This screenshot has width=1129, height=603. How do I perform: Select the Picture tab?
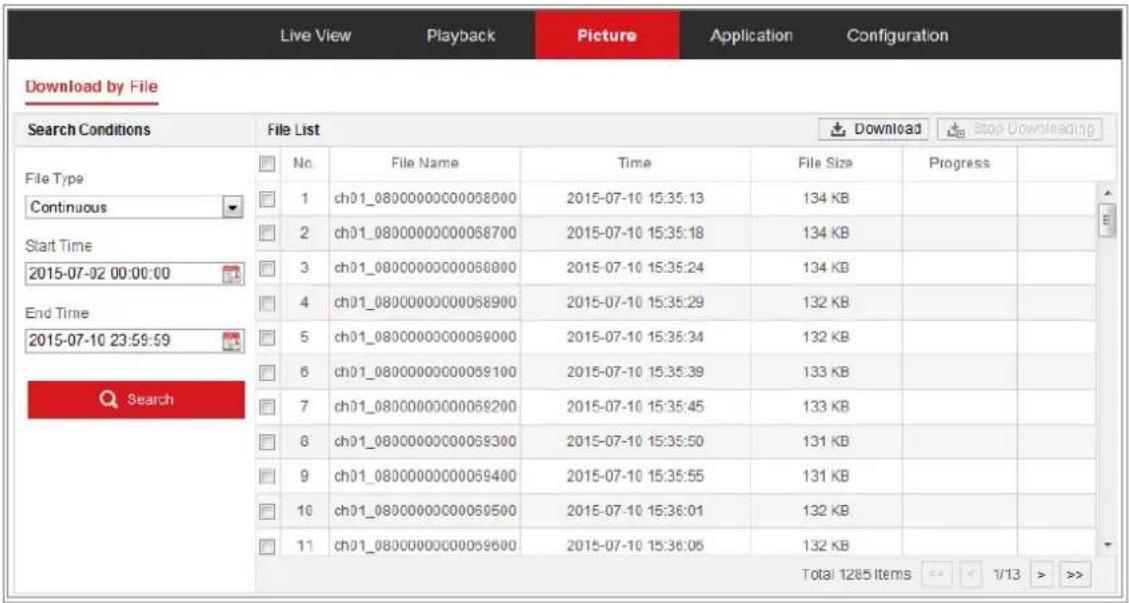(607, 35)
